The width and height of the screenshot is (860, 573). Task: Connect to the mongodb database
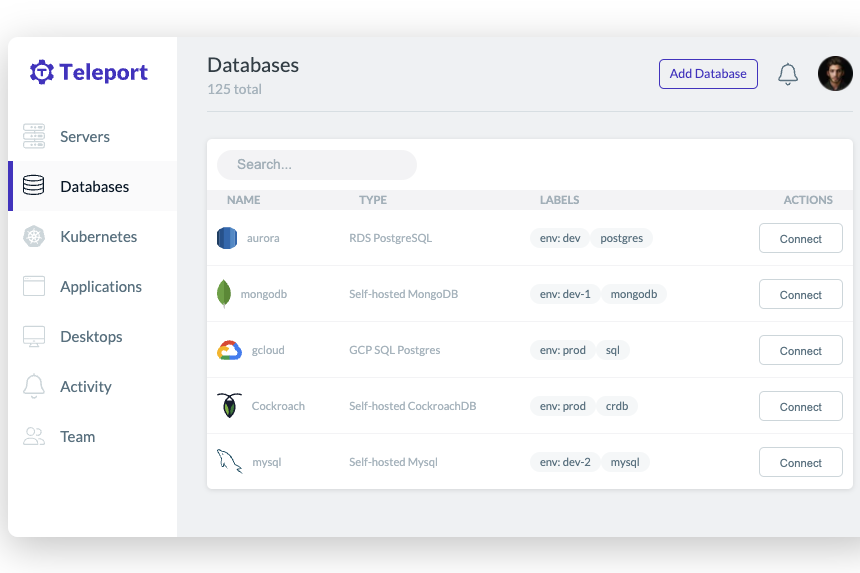(801, 294)
